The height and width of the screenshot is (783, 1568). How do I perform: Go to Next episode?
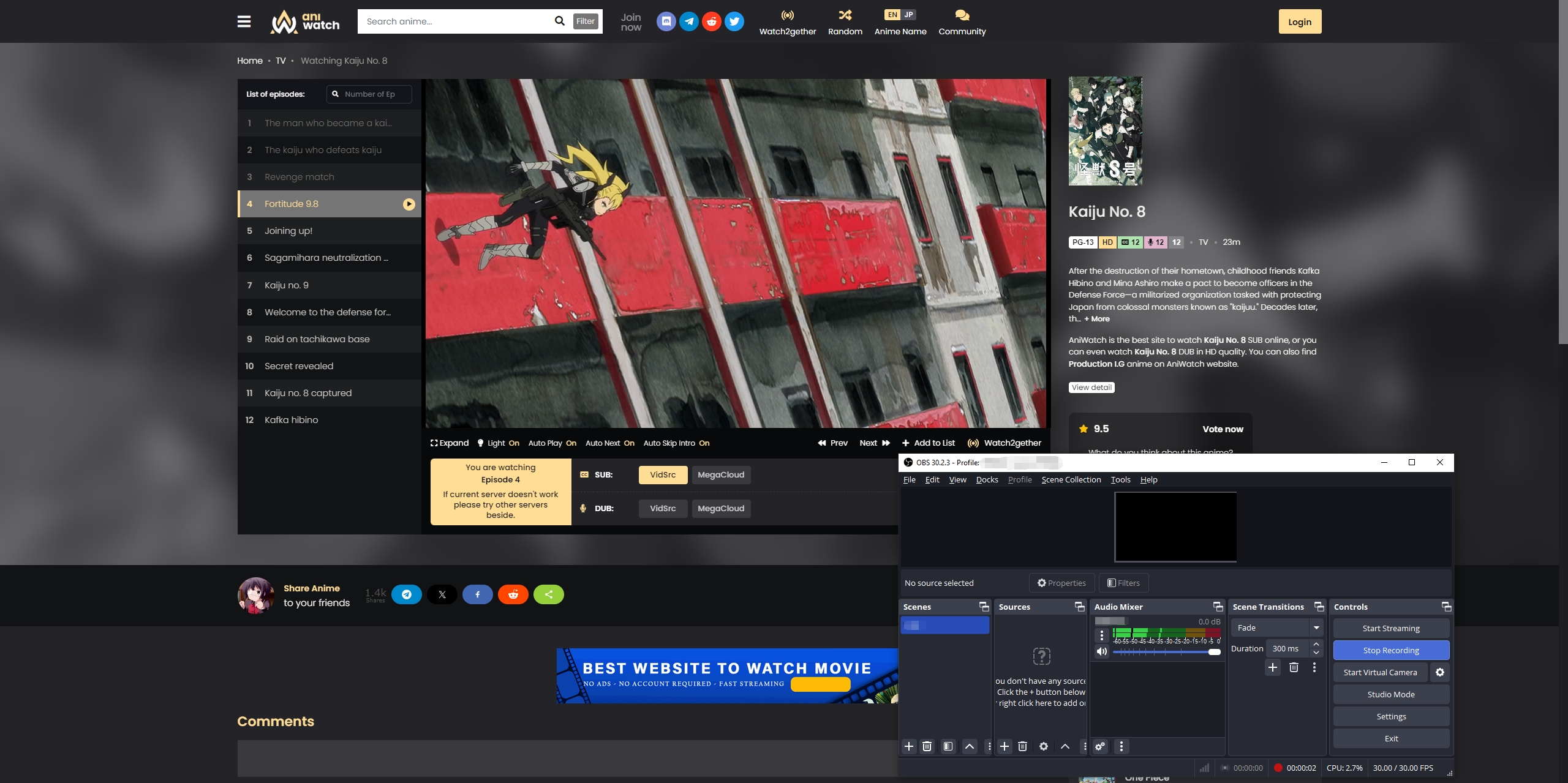(x=875, y=443)
